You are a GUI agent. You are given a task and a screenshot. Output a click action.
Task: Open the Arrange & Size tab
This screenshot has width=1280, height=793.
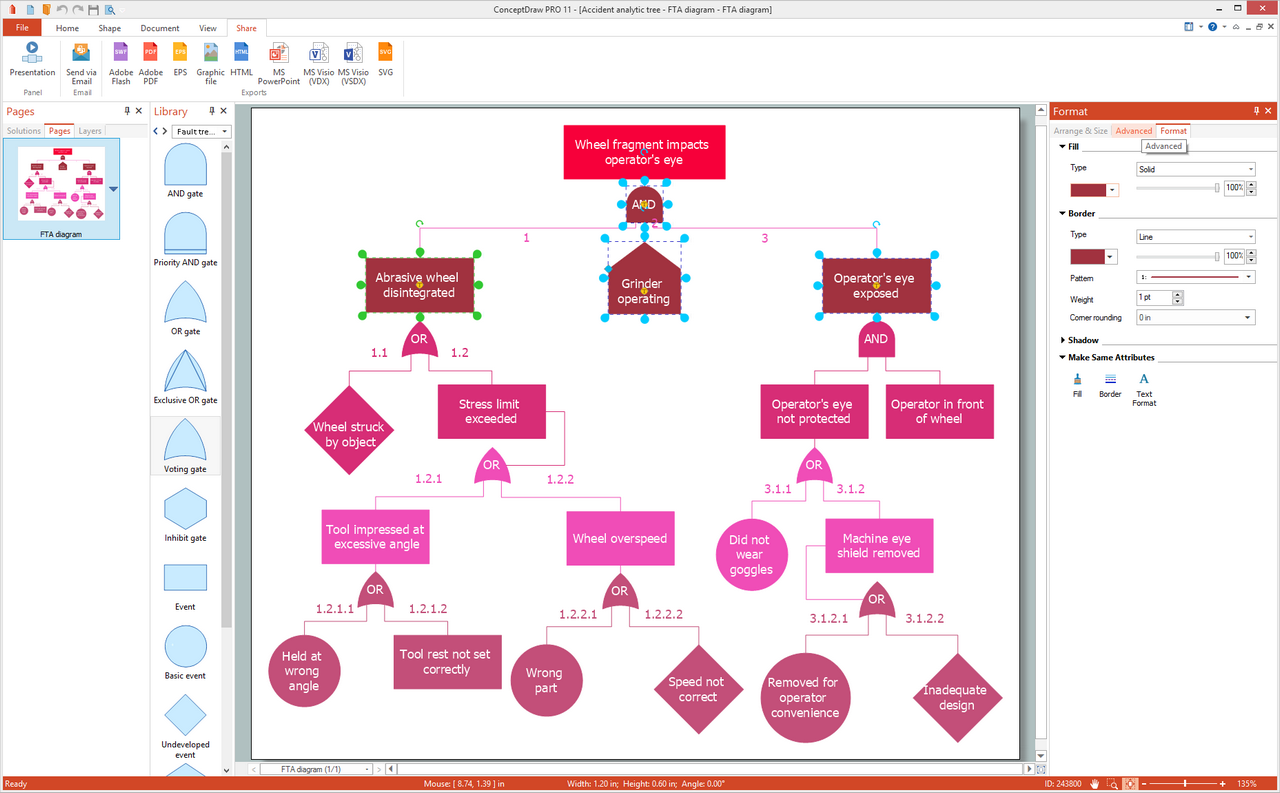tap(1081, 131)
